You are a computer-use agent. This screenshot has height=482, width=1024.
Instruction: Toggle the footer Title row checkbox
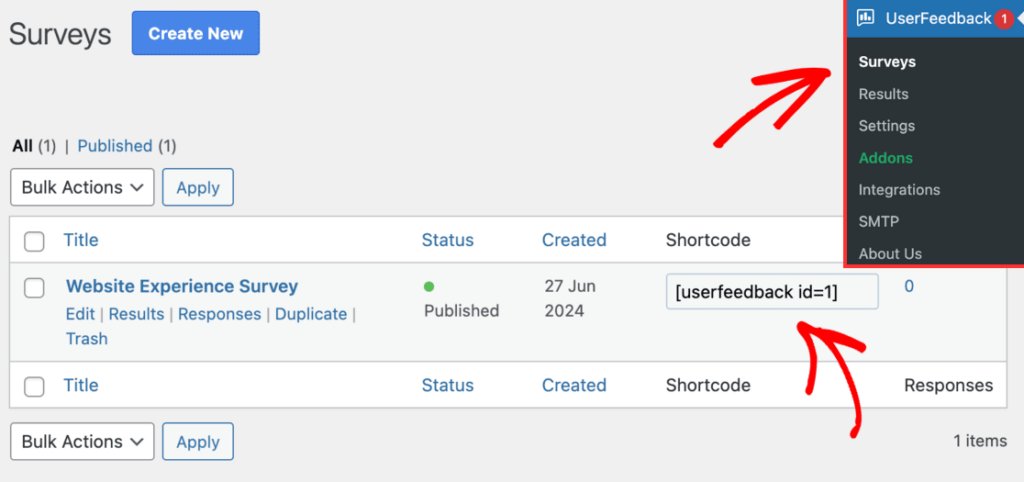[34, 386]
